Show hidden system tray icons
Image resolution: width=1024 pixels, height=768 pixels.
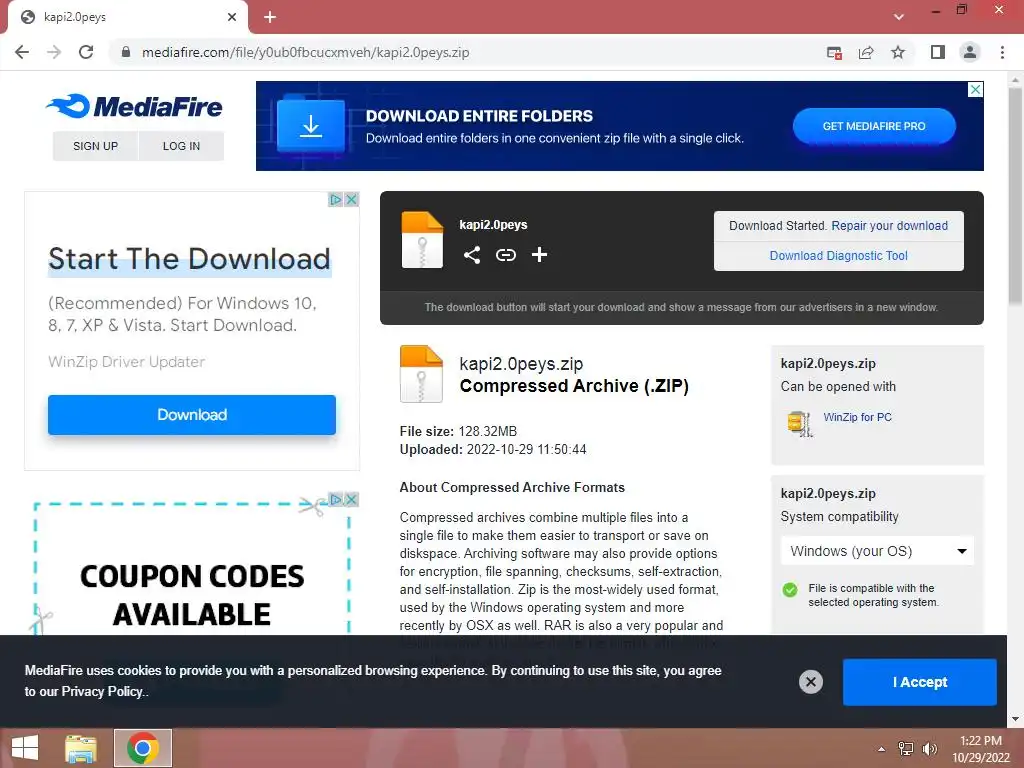[x=882, y=749]
